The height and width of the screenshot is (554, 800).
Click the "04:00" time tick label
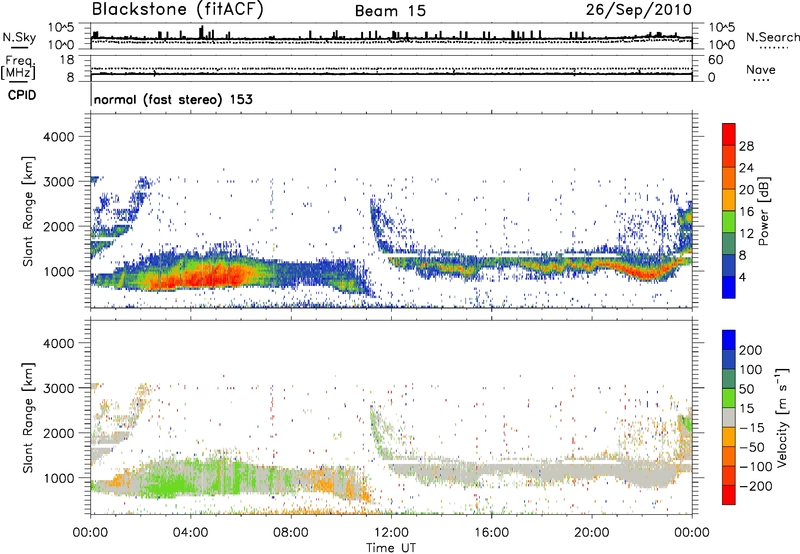[190, 533]
